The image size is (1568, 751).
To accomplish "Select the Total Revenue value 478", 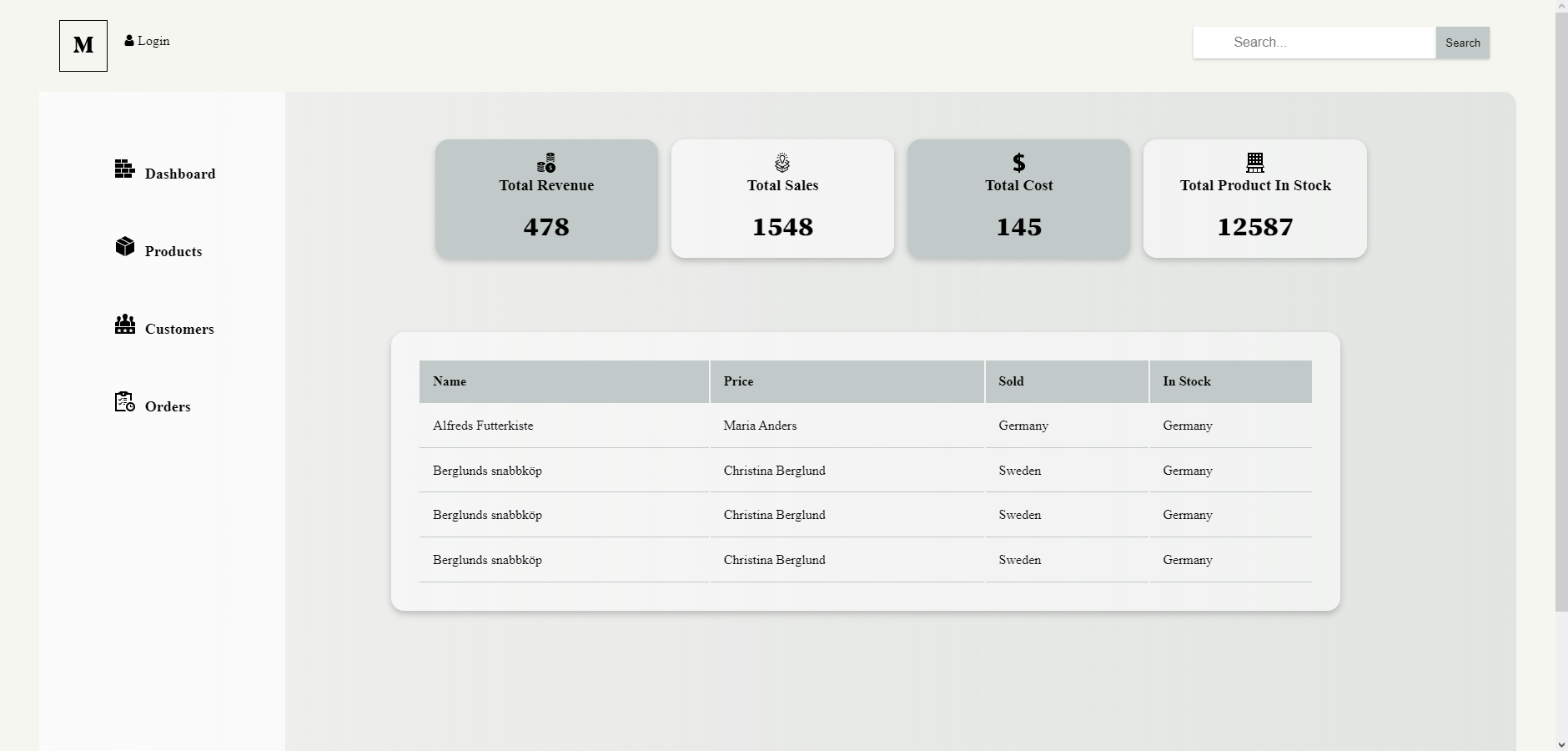I will 546,227.
